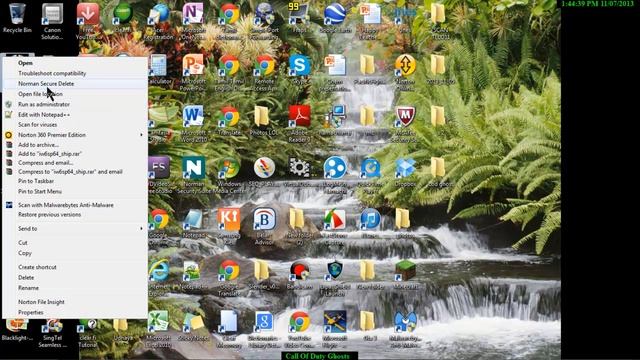Open the Skype desktop shortcut
Screen dimensions: 640x360
click(x=299, y=69)
